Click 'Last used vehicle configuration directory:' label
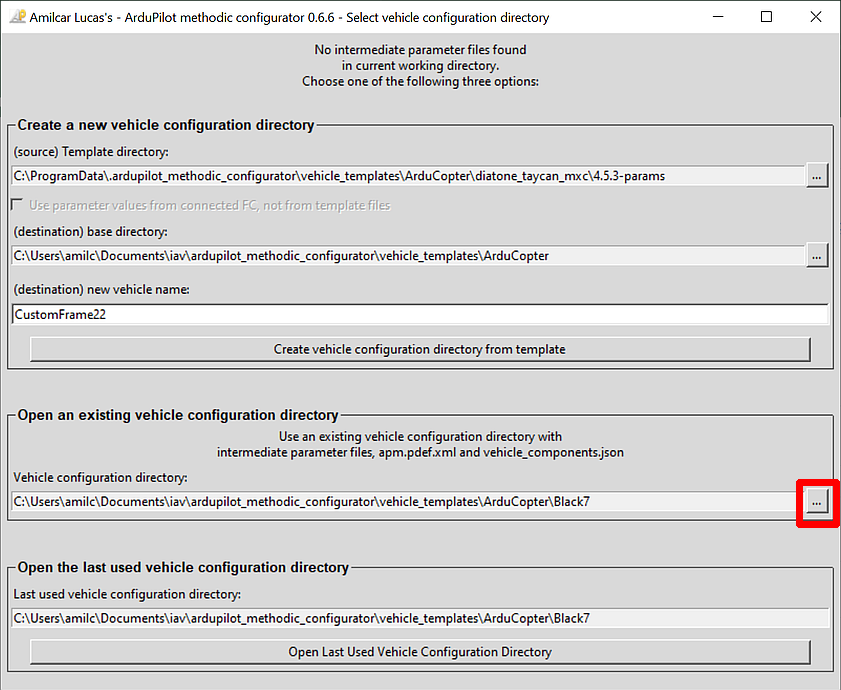This screenshot has width=841, height=690. click(127, 594)
